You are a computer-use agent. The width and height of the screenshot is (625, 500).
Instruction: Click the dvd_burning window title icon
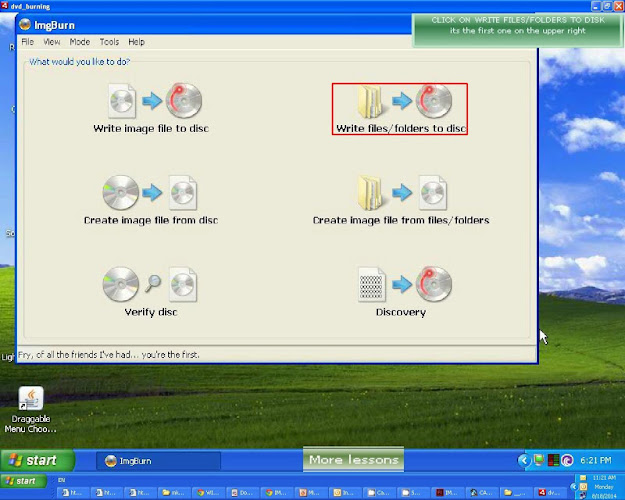click(x=4, y=6)
